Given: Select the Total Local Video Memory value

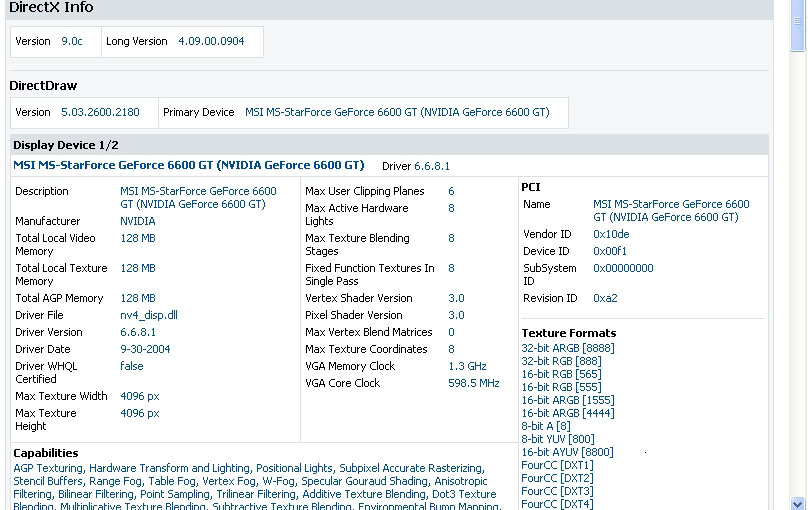Looking at the screenshot, I should [138, 238].
